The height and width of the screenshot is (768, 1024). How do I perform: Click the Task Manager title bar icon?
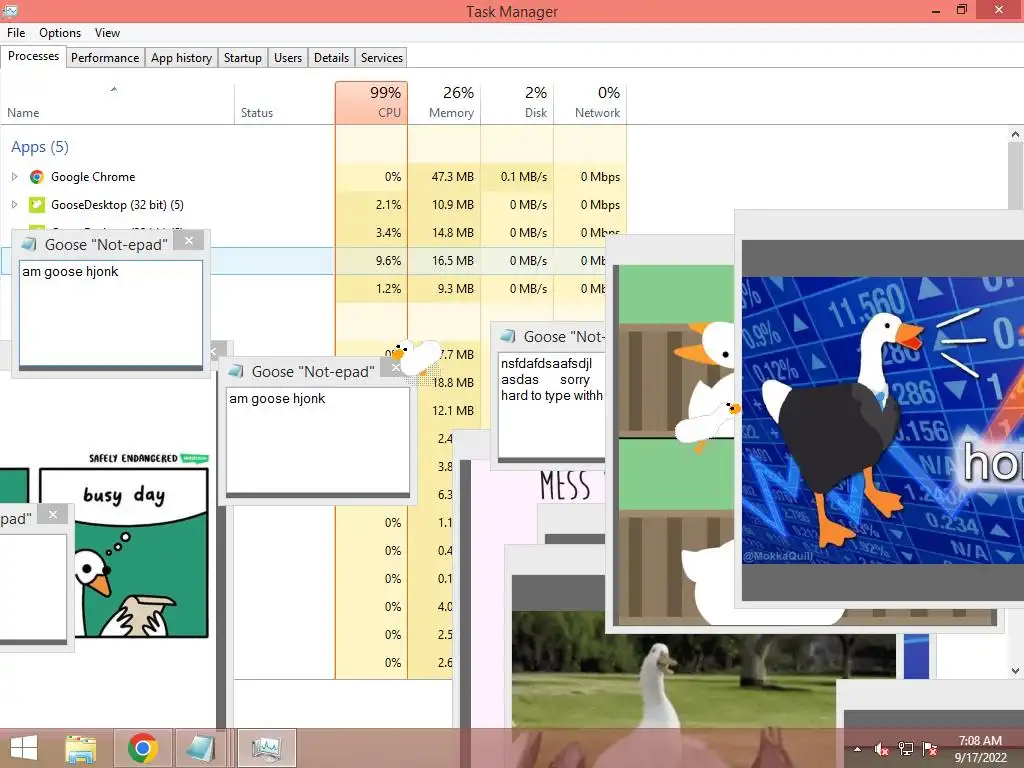(10, 10)
